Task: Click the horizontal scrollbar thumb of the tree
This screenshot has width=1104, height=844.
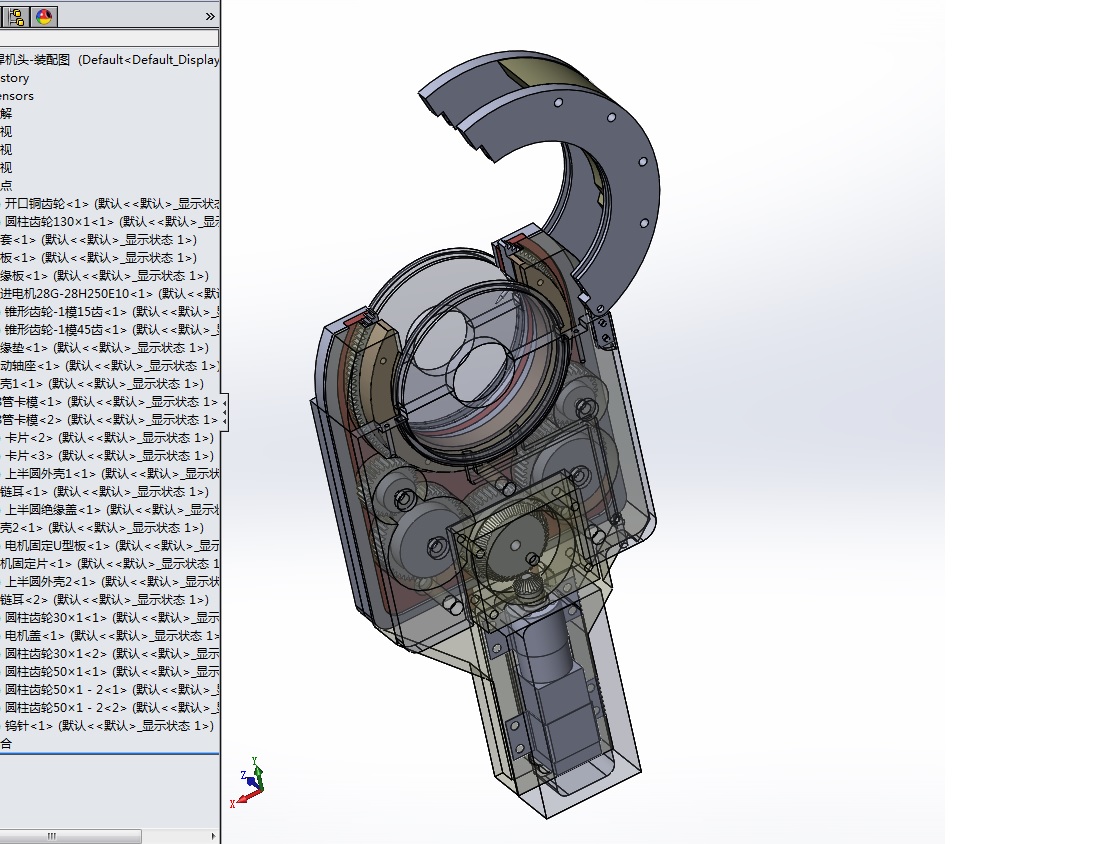Action: 70,836
